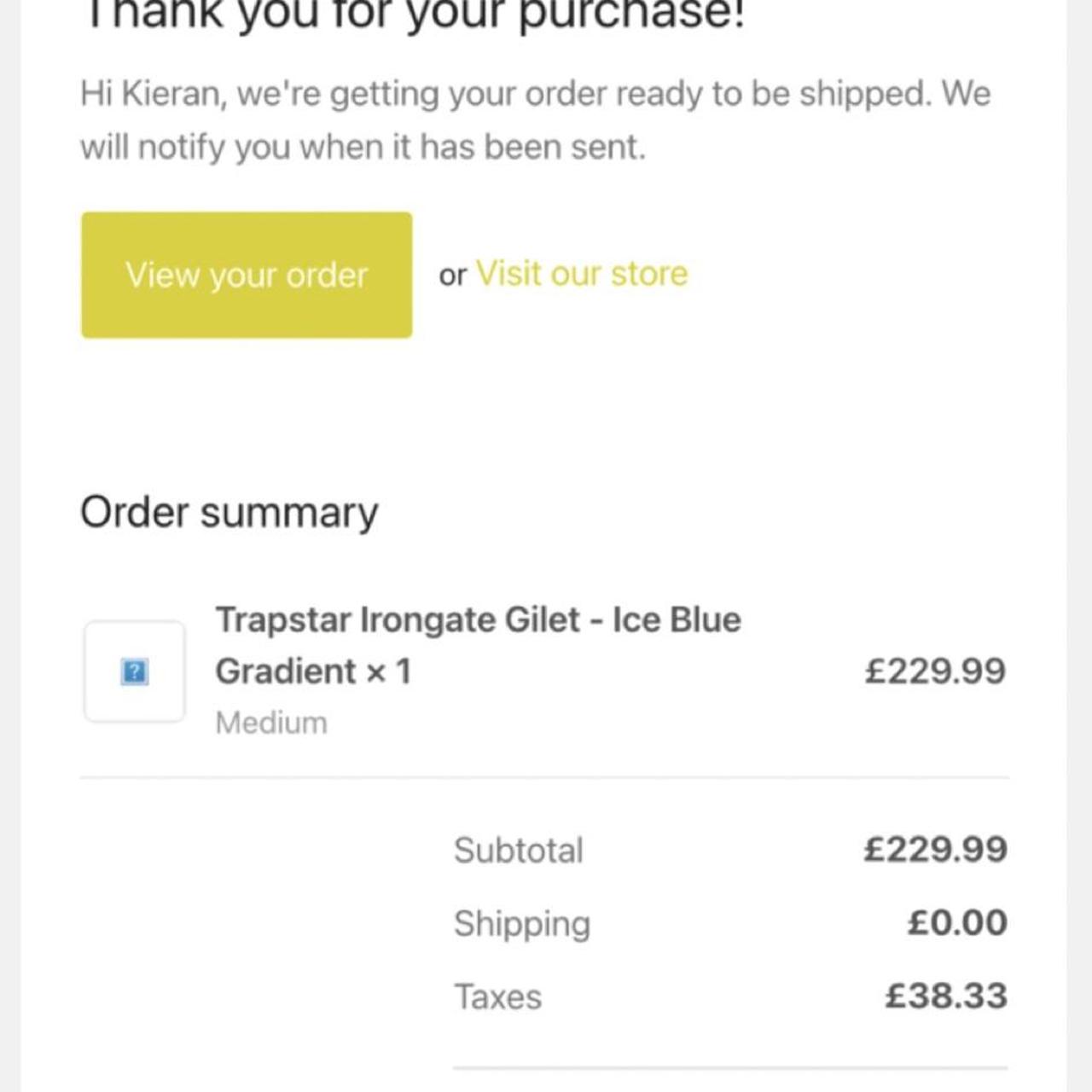This screenshot has height=1092, width=1092.
Task: Click the broken image question mark icon
Action: [x=135, y=671]
